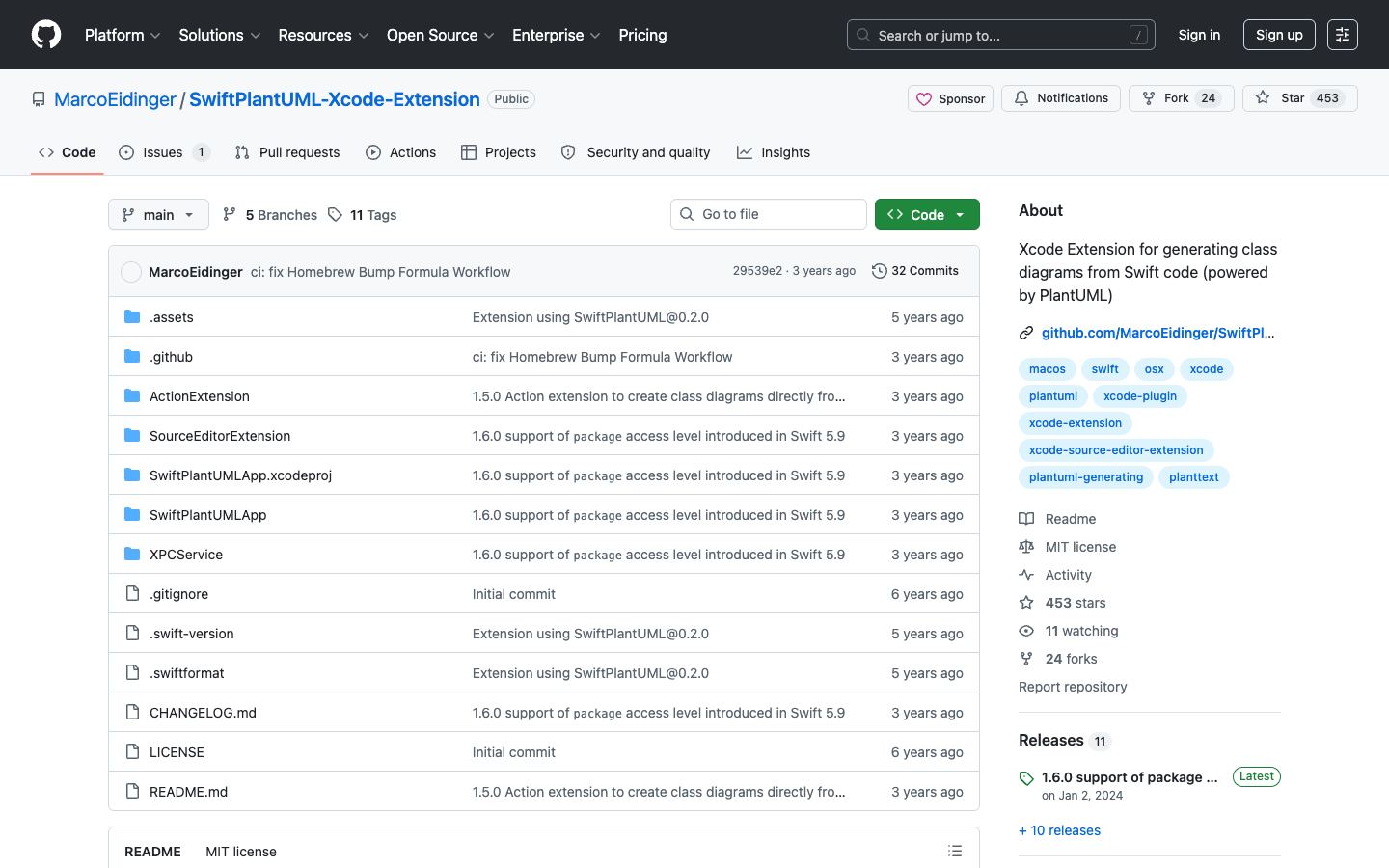Switch to the Projects tab
Screen dimensions: 1389x868
coord(499,152)
